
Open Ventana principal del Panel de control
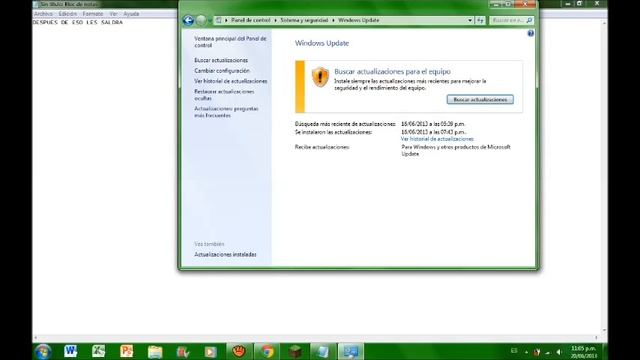230,42
